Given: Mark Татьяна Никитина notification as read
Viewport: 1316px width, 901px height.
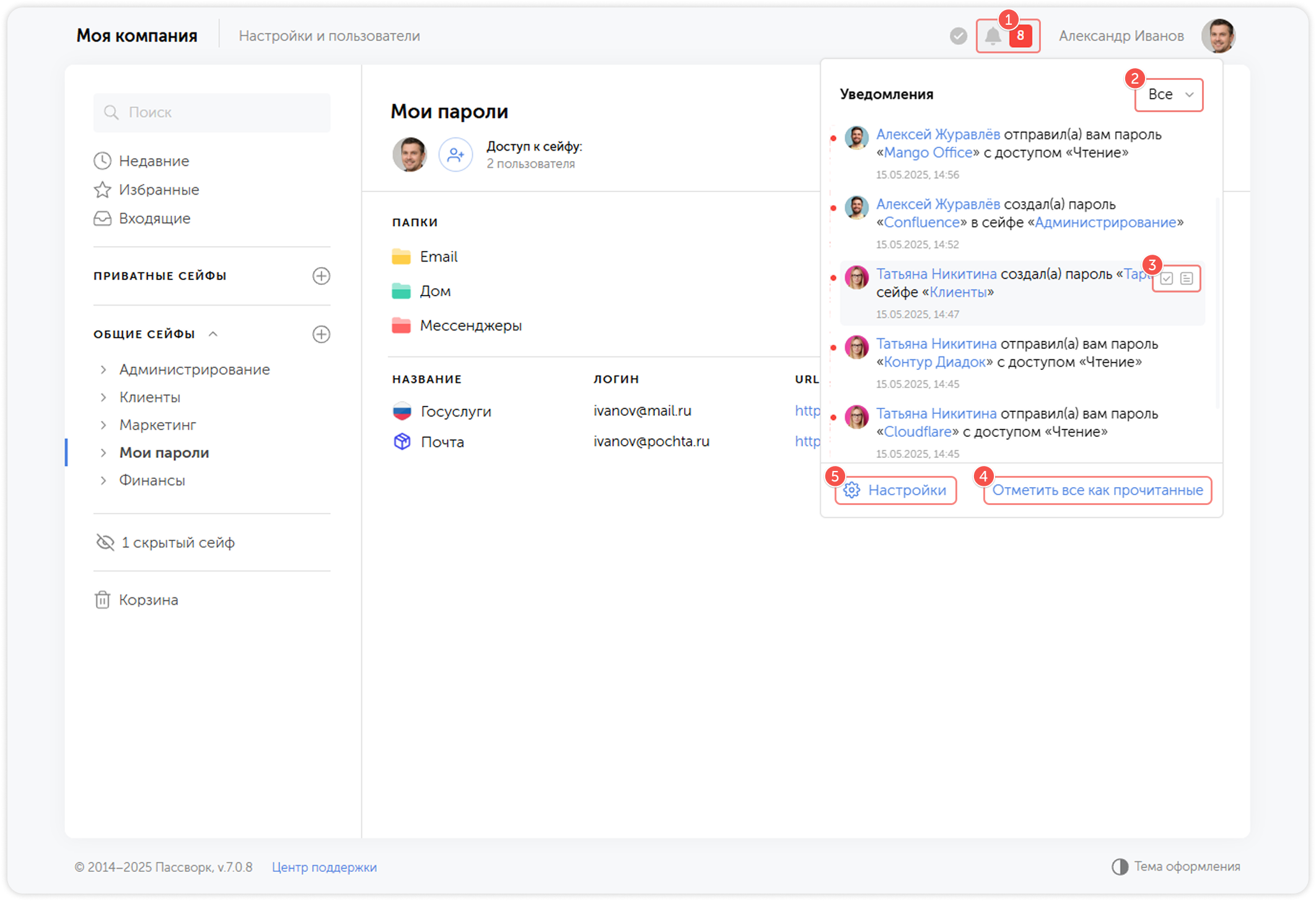Looking at the screenshot, I should click(1167, 279).
